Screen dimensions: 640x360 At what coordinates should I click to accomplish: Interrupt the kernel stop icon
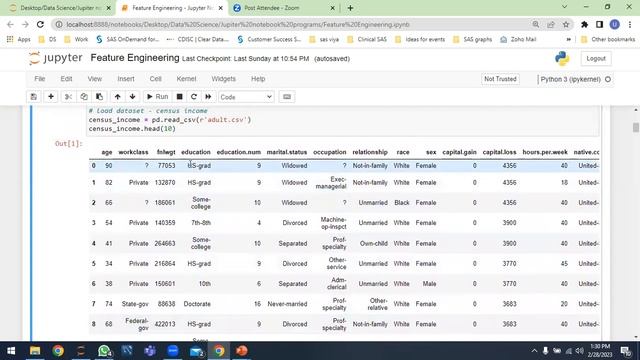coord(179,97)
